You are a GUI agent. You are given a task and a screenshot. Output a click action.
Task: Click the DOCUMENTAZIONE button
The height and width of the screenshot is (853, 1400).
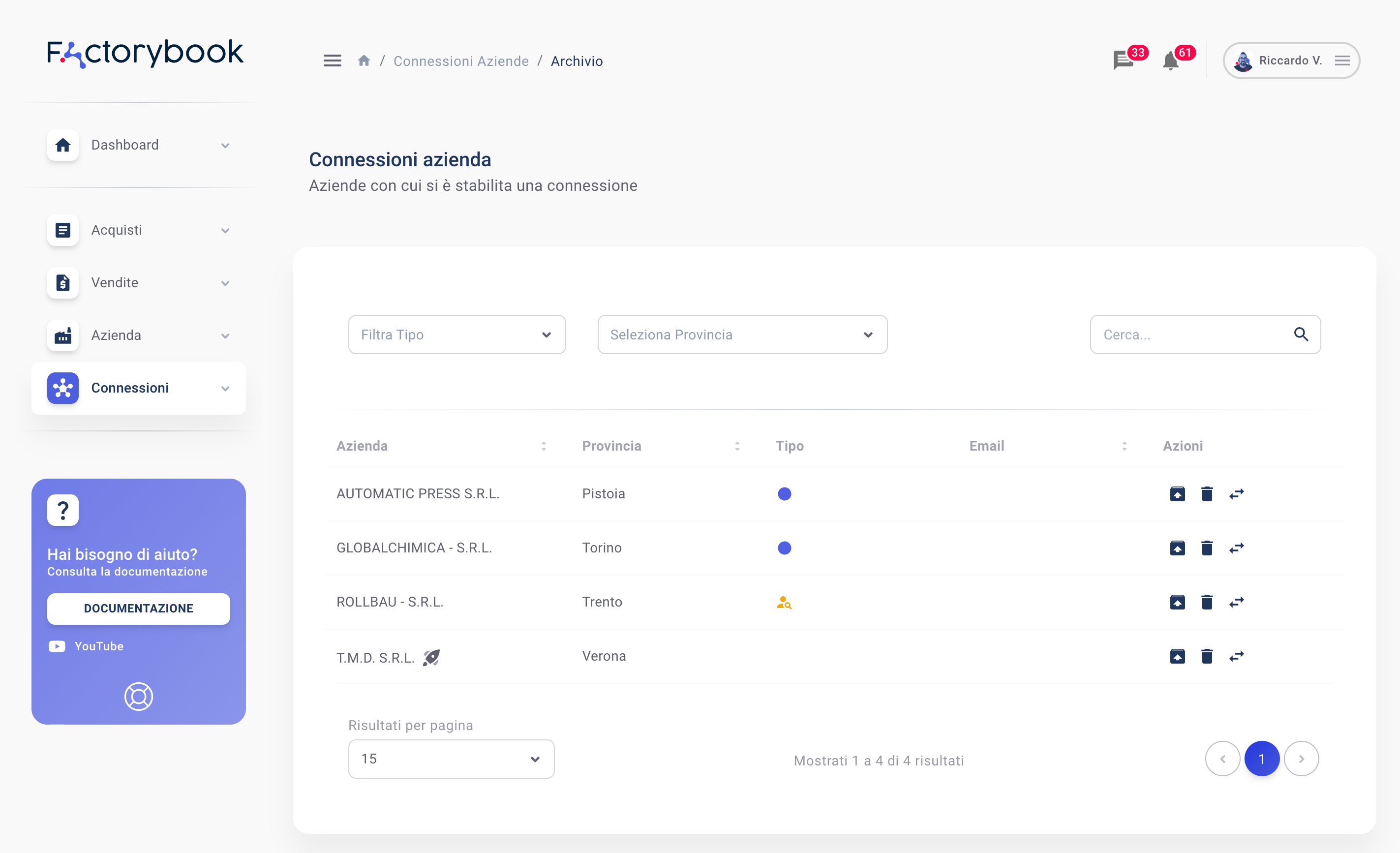pos(138,608)
